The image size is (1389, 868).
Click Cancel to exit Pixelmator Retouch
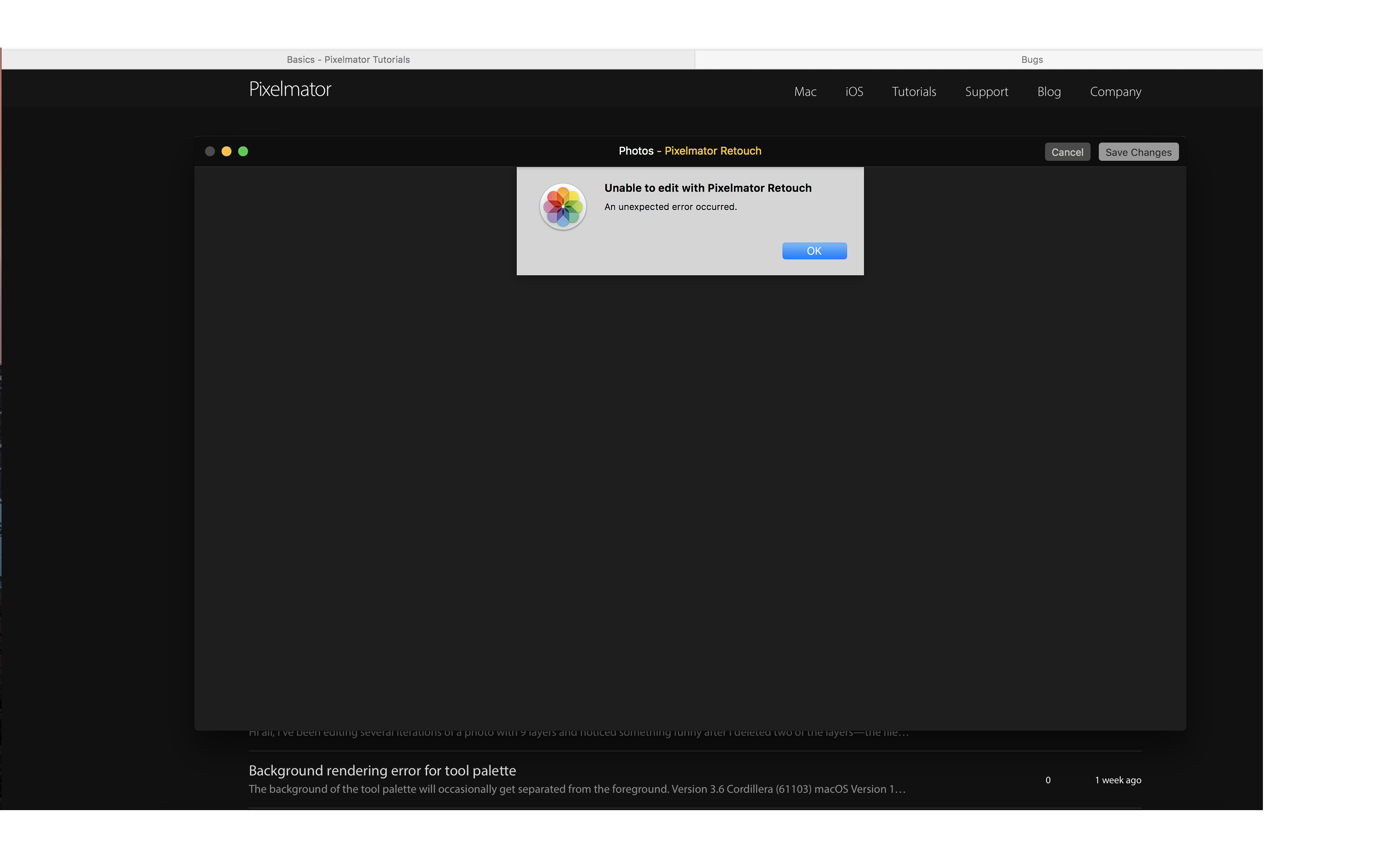tap(1067, 151)
